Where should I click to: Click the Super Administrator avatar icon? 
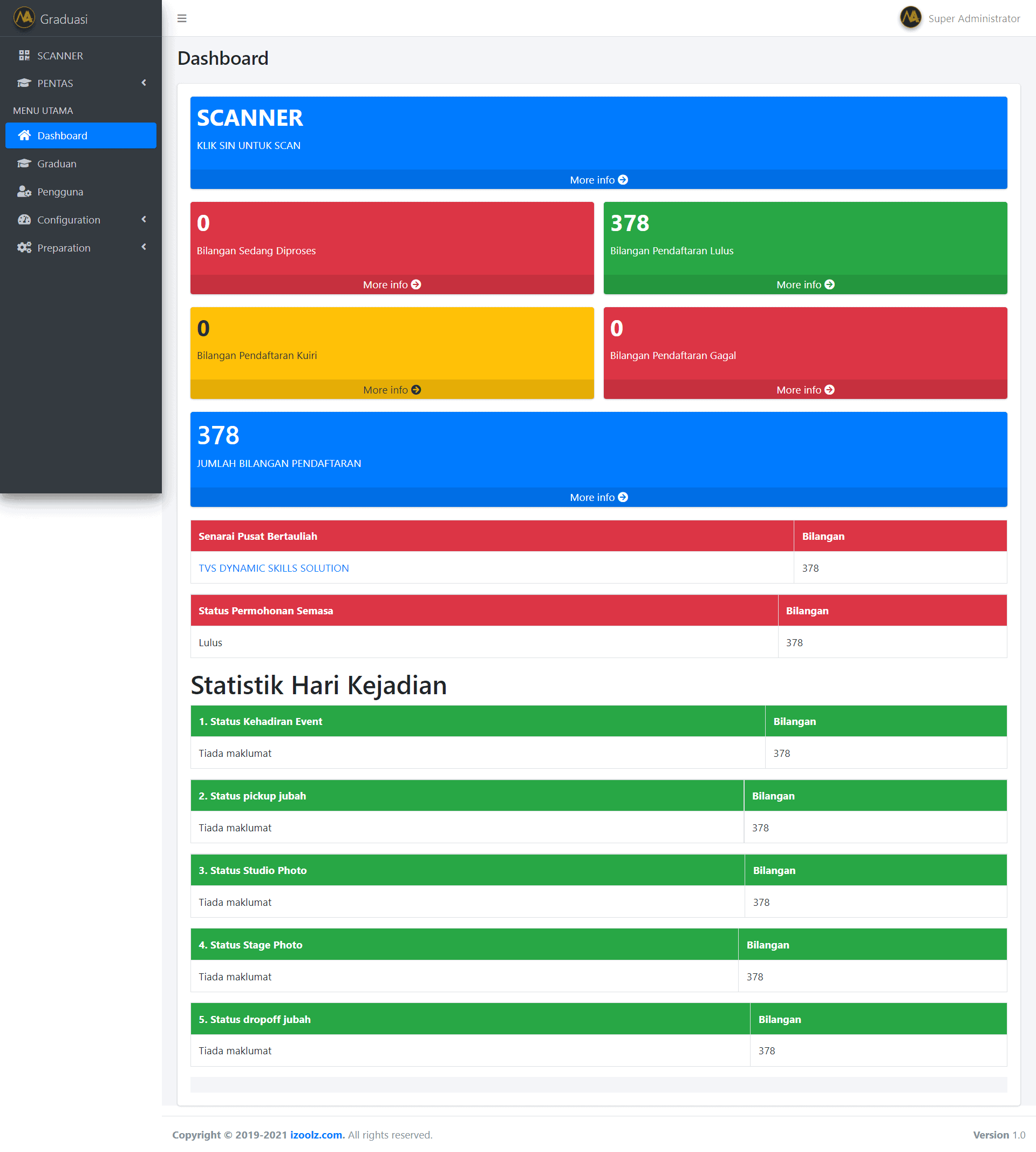pos(910,18)
